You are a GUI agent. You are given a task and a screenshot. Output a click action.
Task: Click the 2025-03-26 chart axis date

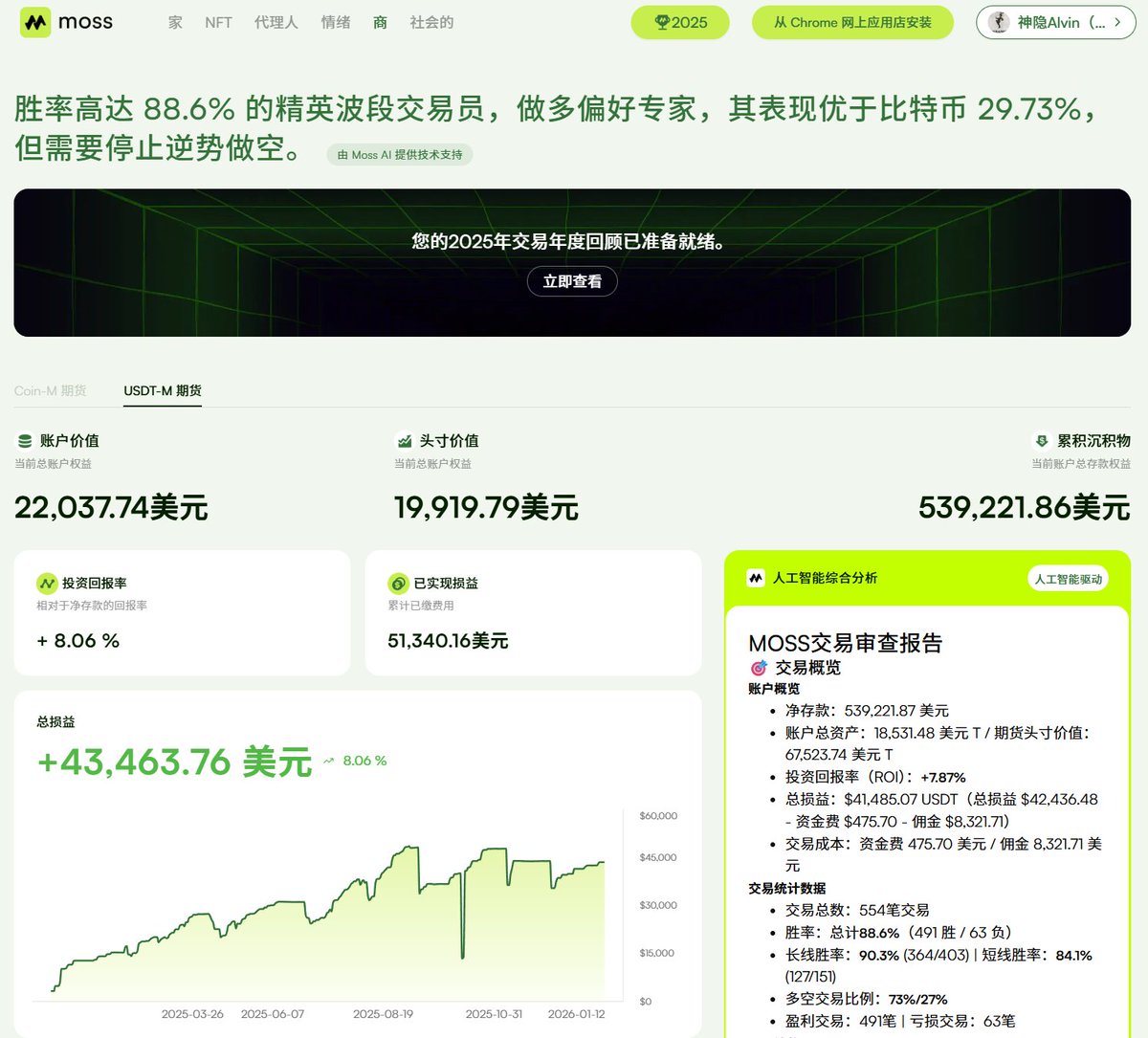tap(192, 1014)
